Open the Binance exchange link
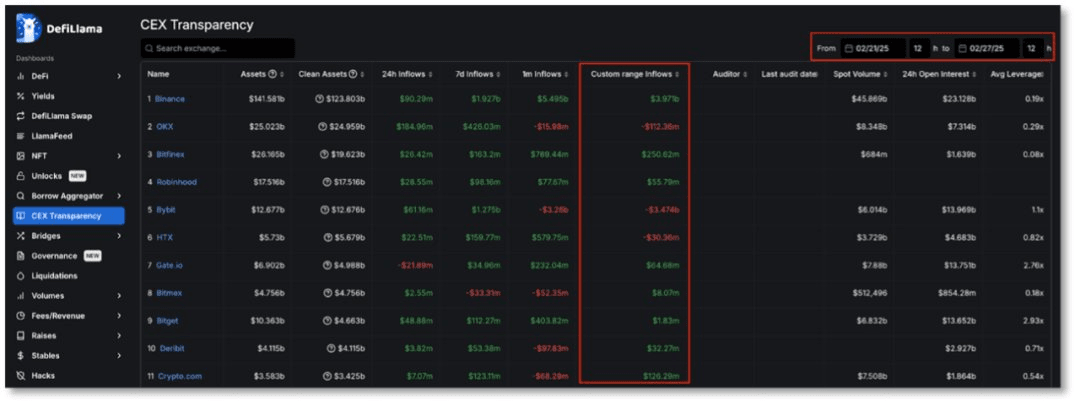The height and width of the screenshot is (406, 1080). coord(169,99)
